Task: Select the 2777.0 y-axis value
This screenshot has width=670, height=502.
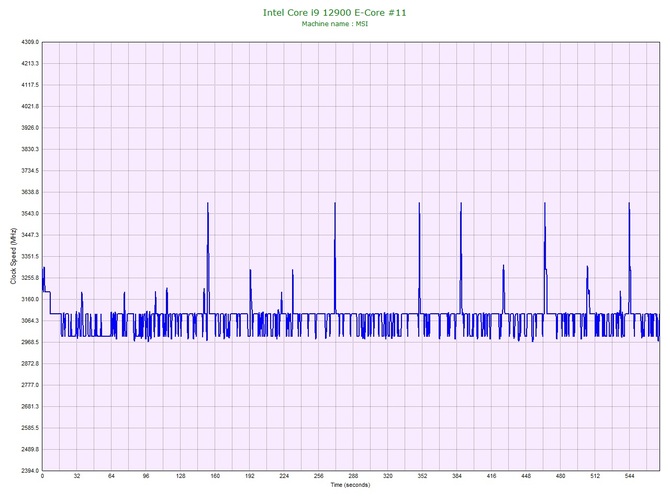Action: 30,385
